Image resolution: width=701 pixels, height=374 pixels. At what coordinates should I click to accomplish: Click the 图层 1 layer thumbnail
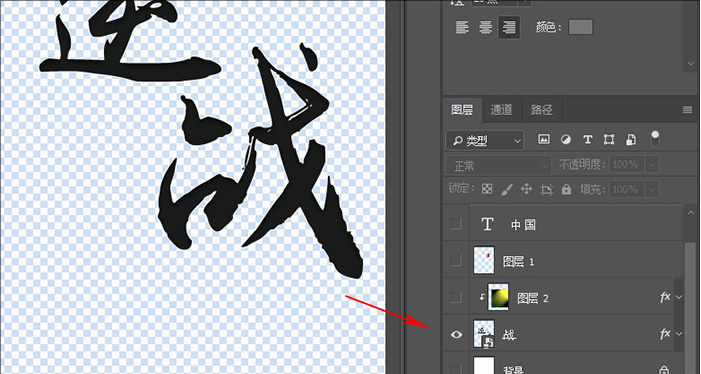click(484, 260)
